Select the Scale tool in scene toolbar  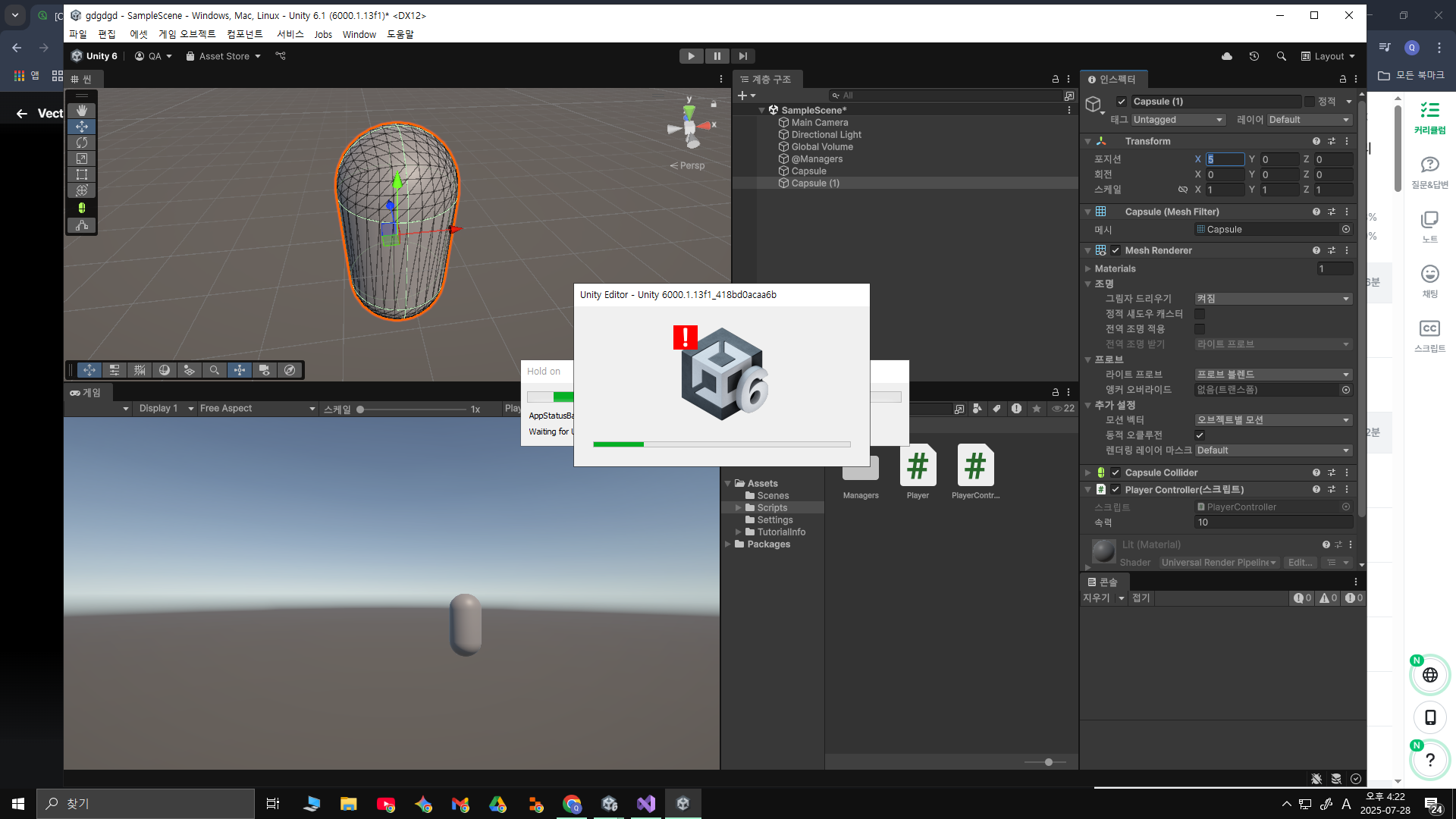tap(82, 158)
